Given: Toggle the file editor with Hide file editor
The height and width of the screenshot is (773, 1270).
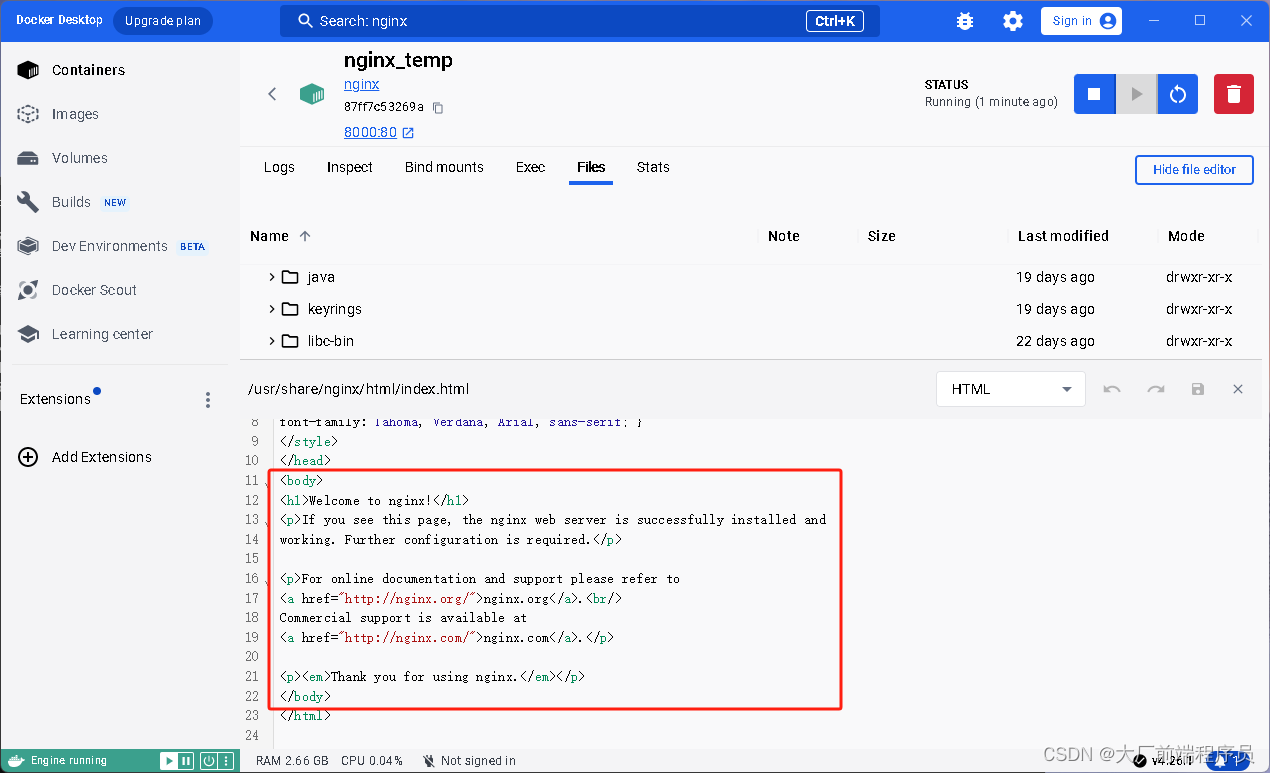Looking at the screenshot, I should pos(1193,170).
